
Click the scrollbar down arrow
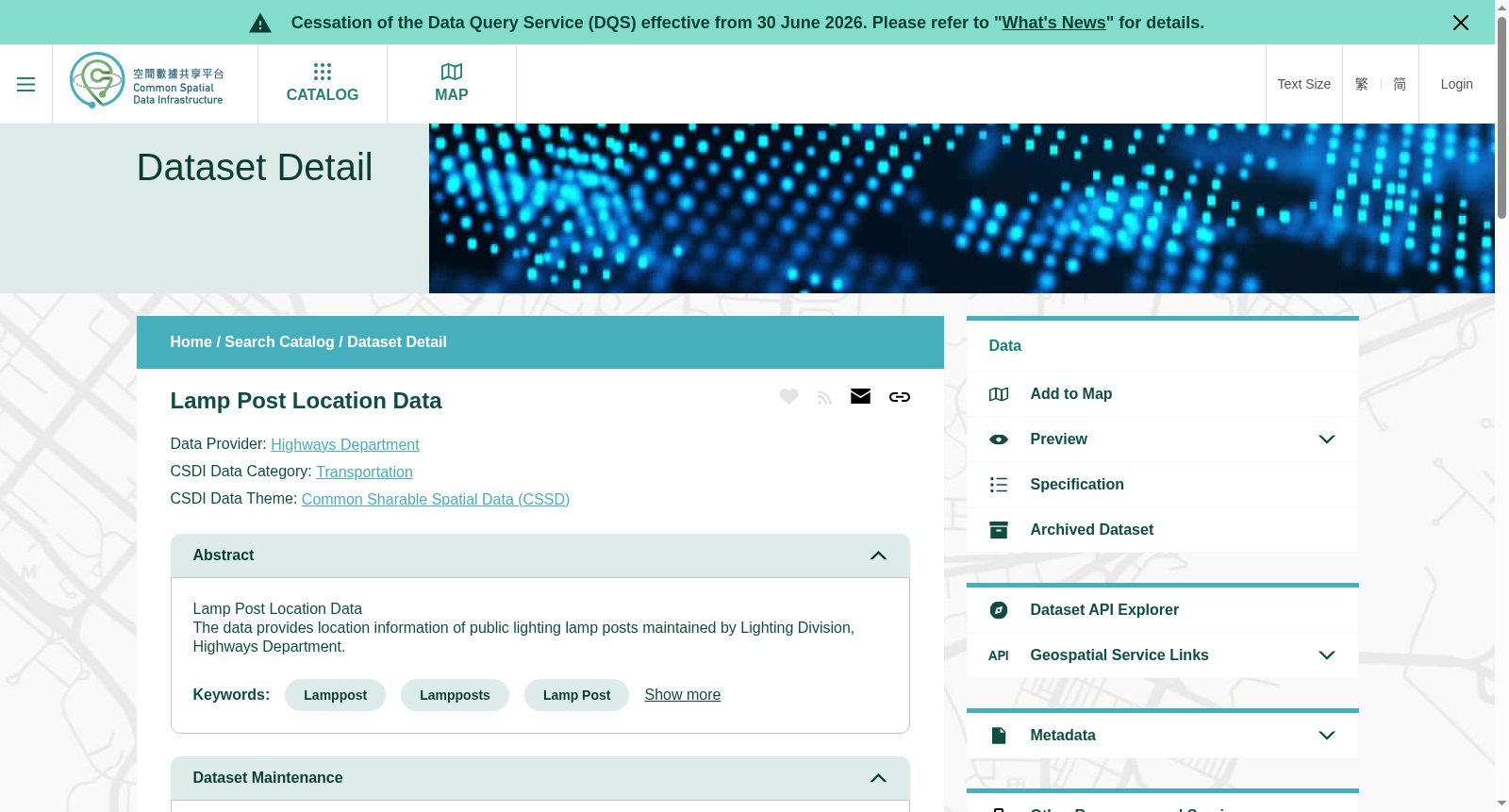tap(1501, 804)
